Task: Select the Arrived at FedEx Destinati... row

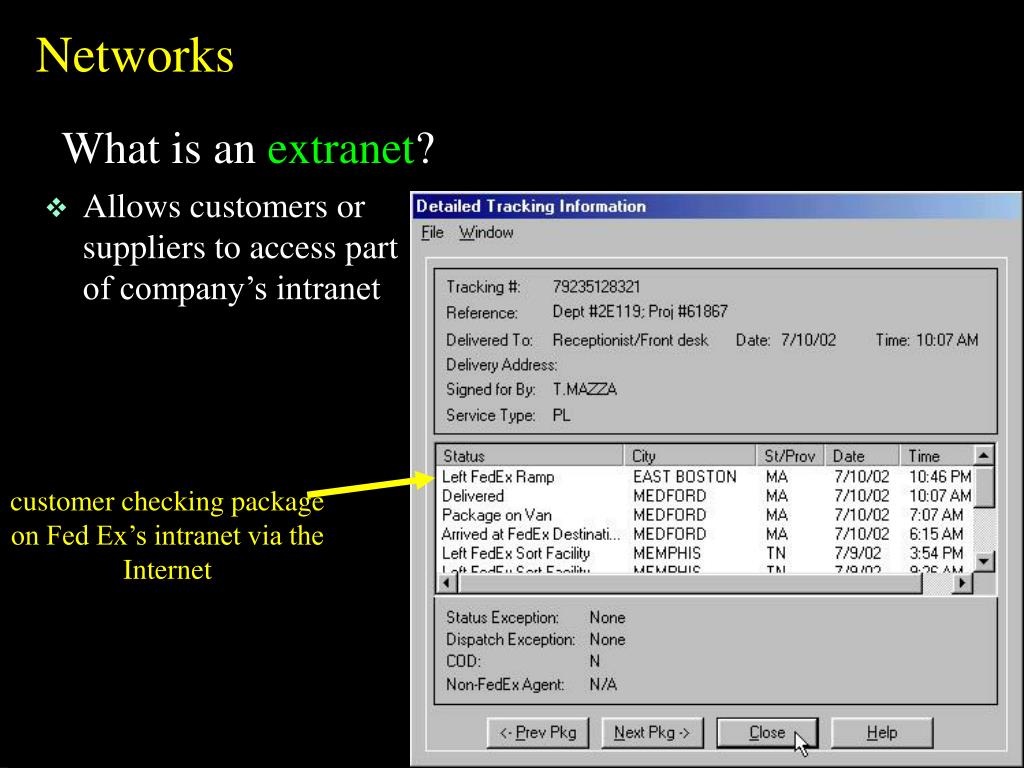Action: point(705,534)
